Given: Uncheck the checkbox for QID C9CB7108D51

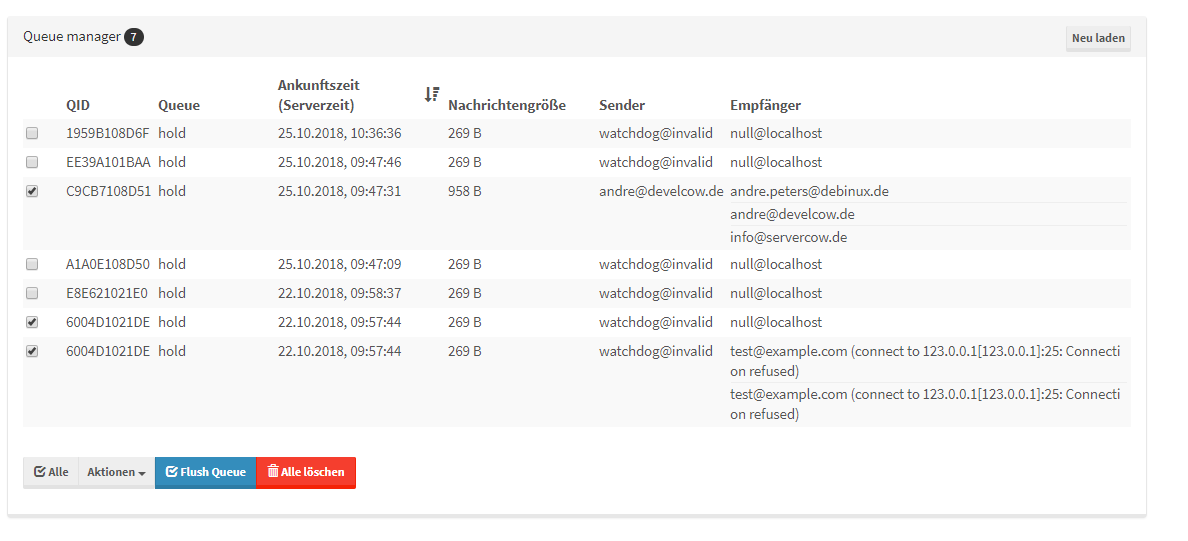Looking at the screenshot, I should [x=32, y=192].
